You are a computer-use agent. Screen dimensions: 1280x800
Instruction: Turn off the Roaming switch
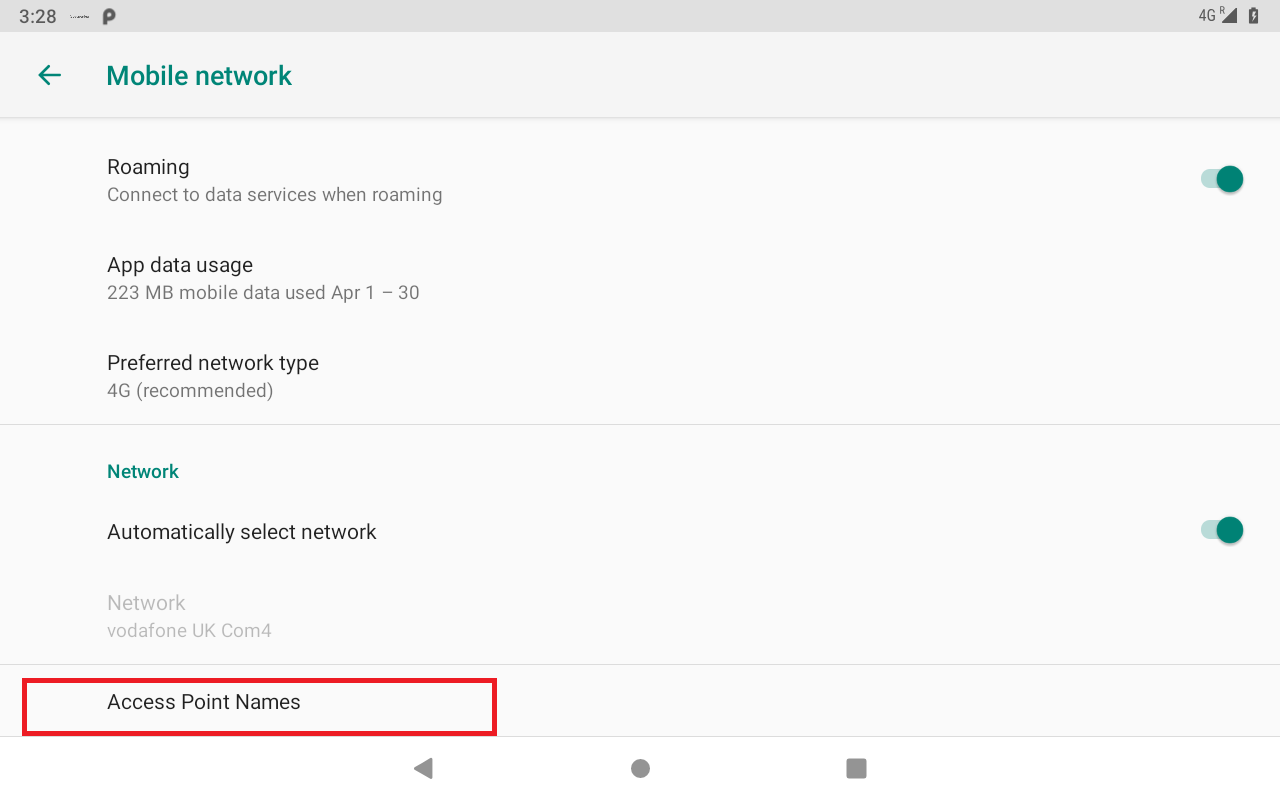coord(1221,179)
